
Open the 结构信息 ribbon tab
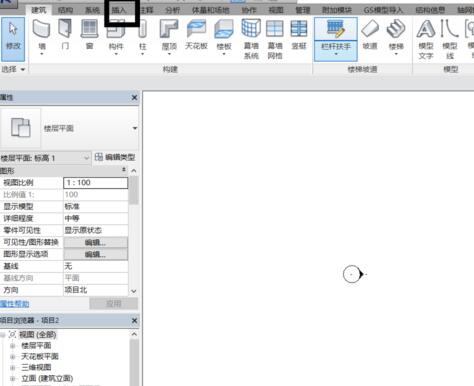pos(430,10)
